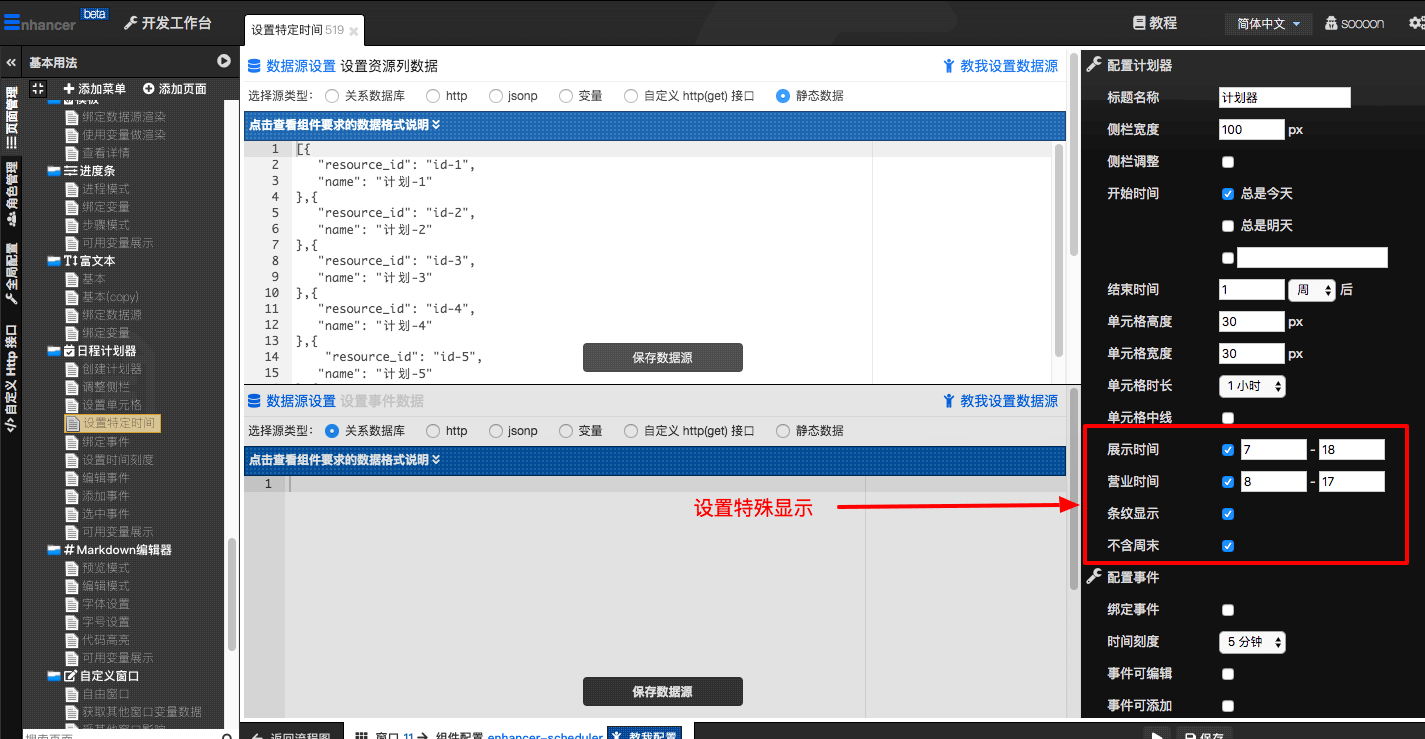Enable the 侧栏调整 checkbox
This screenshot has height=739, width=1425.
pyautogui.click(x=1228, y=162)
